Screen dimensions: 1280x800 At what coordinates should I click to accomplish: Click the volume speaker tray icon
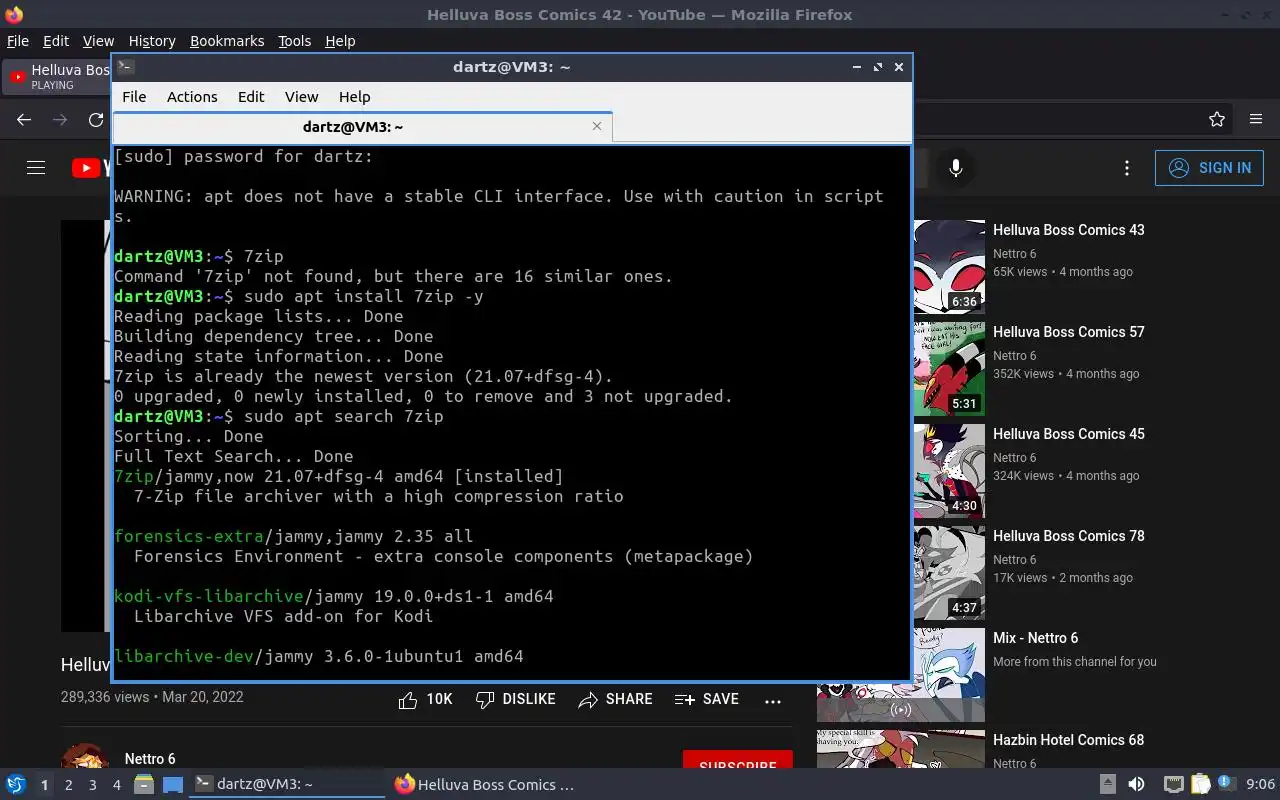click(1136, 785)
